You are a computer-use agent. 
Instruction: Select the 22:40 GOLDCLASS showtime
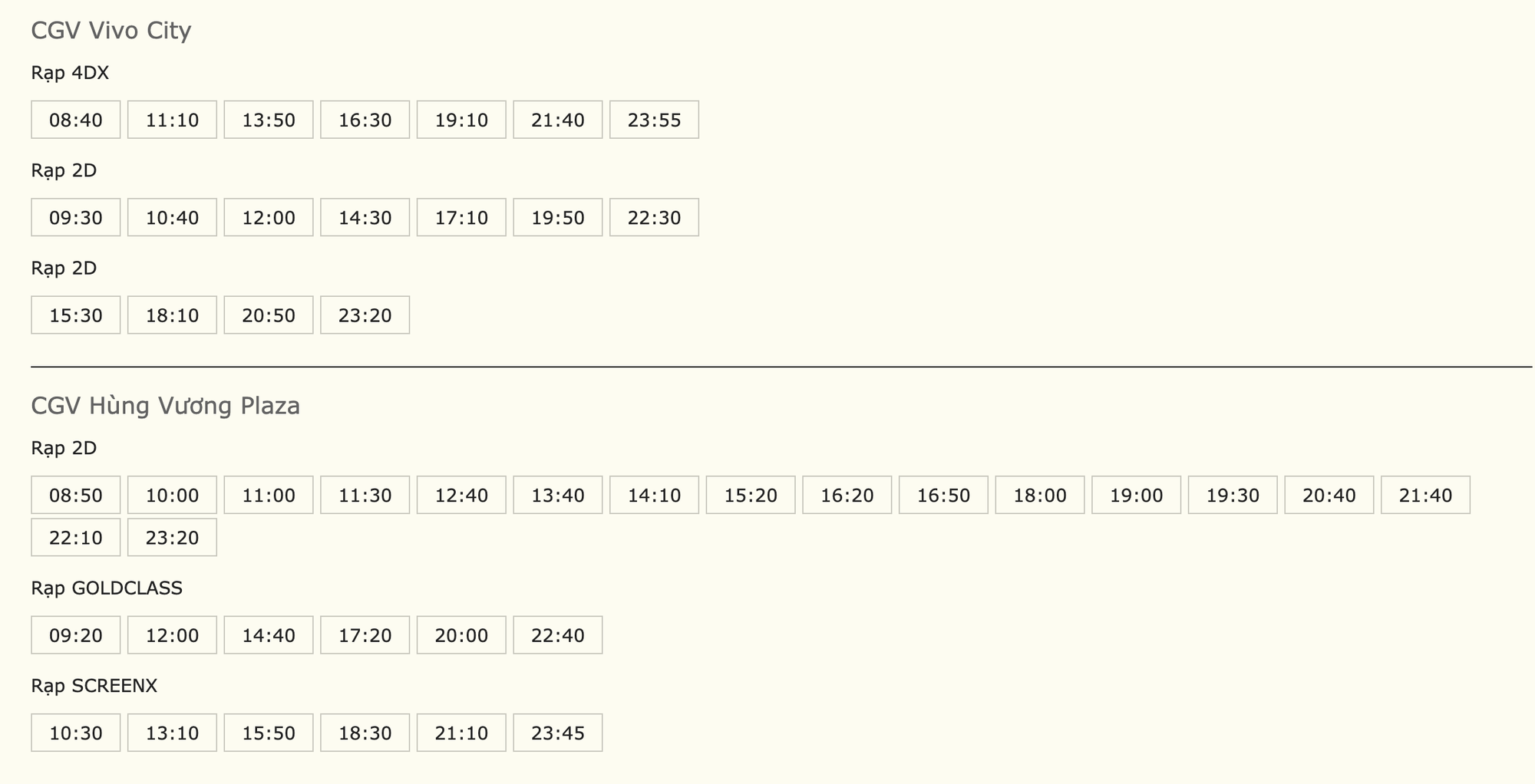(558, 635)
